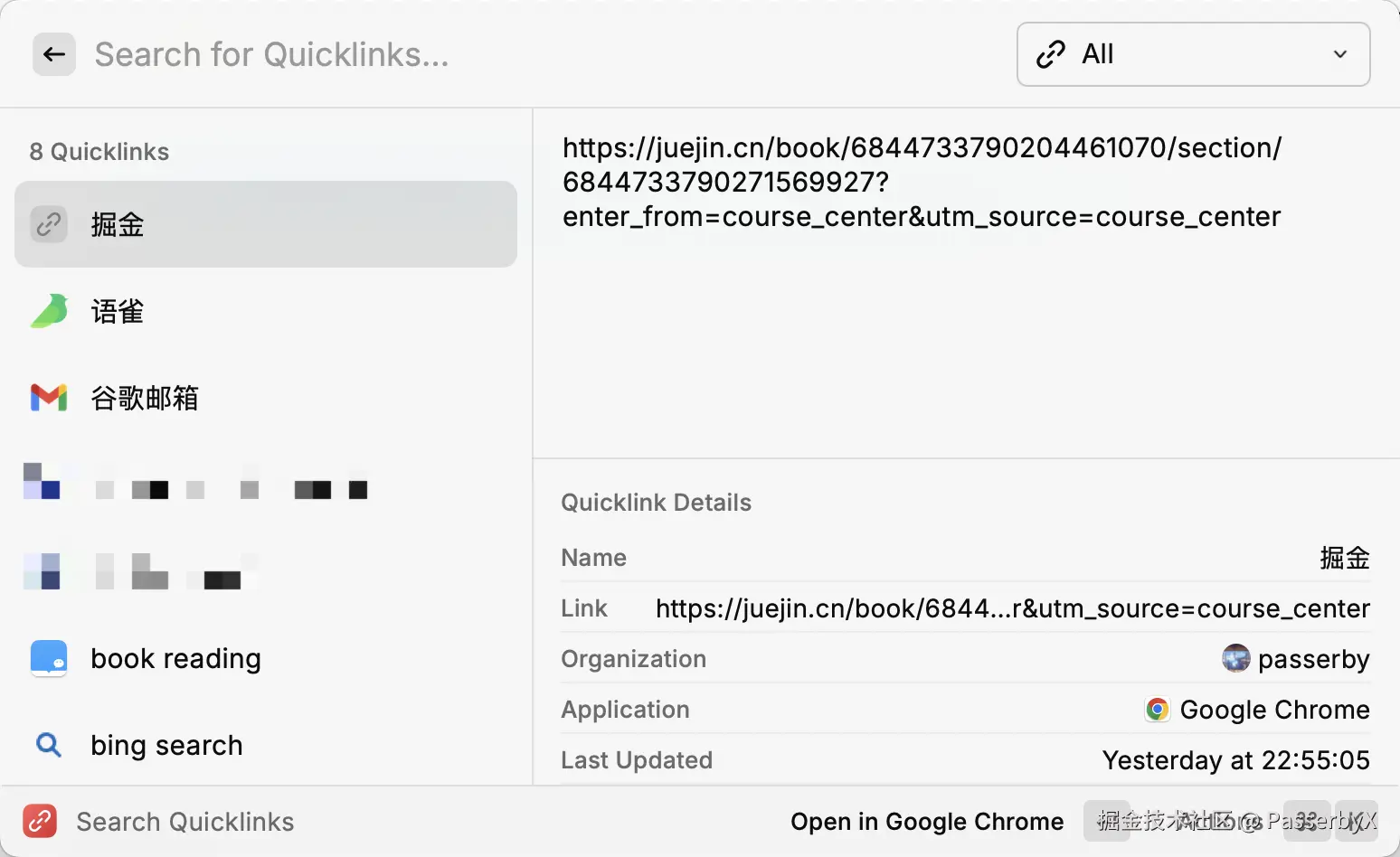
Task: Click the passerby organization avatar
Action: pos(1235,659)
